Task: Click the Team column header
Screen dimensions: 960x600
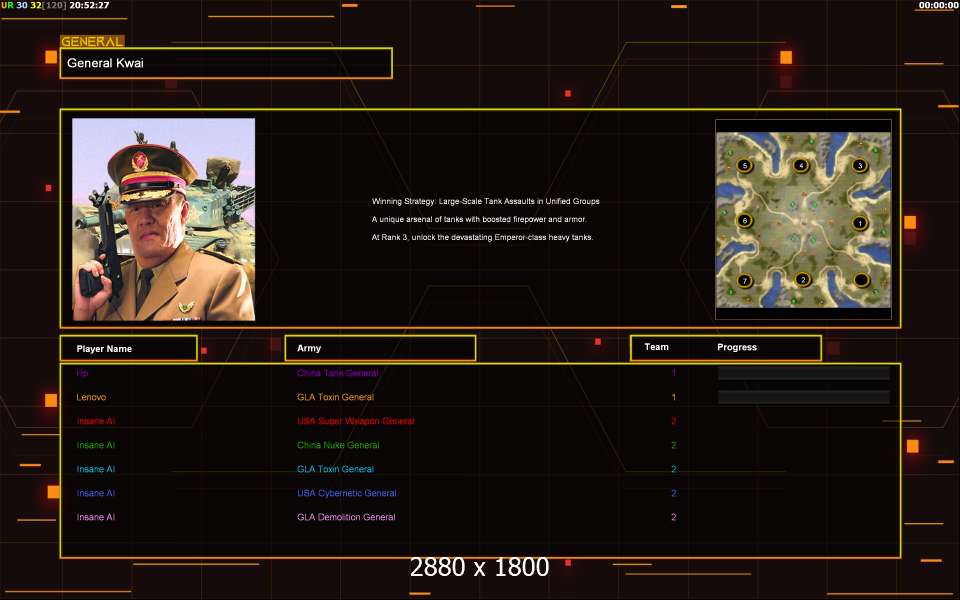Action: point(656,347)
